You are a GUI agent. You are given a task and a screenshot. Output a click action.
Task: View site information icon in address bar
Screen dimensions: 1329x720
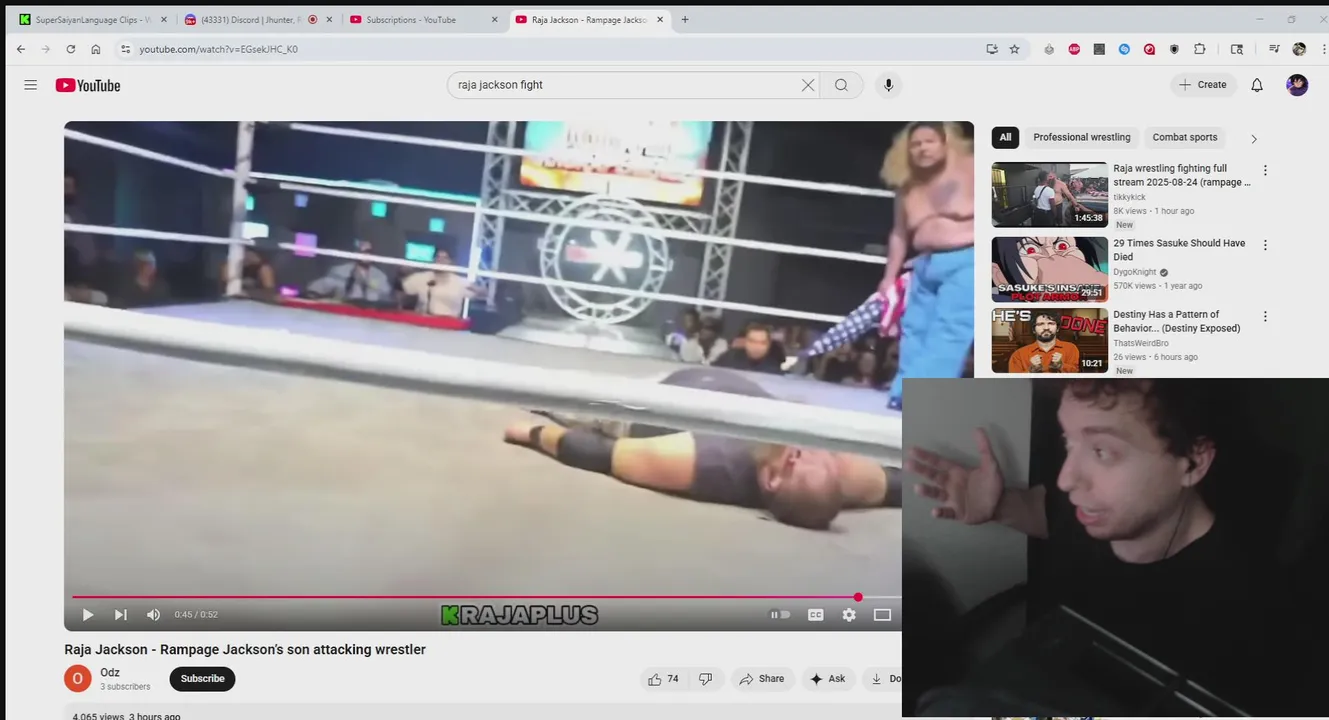(x=125, y=49)
